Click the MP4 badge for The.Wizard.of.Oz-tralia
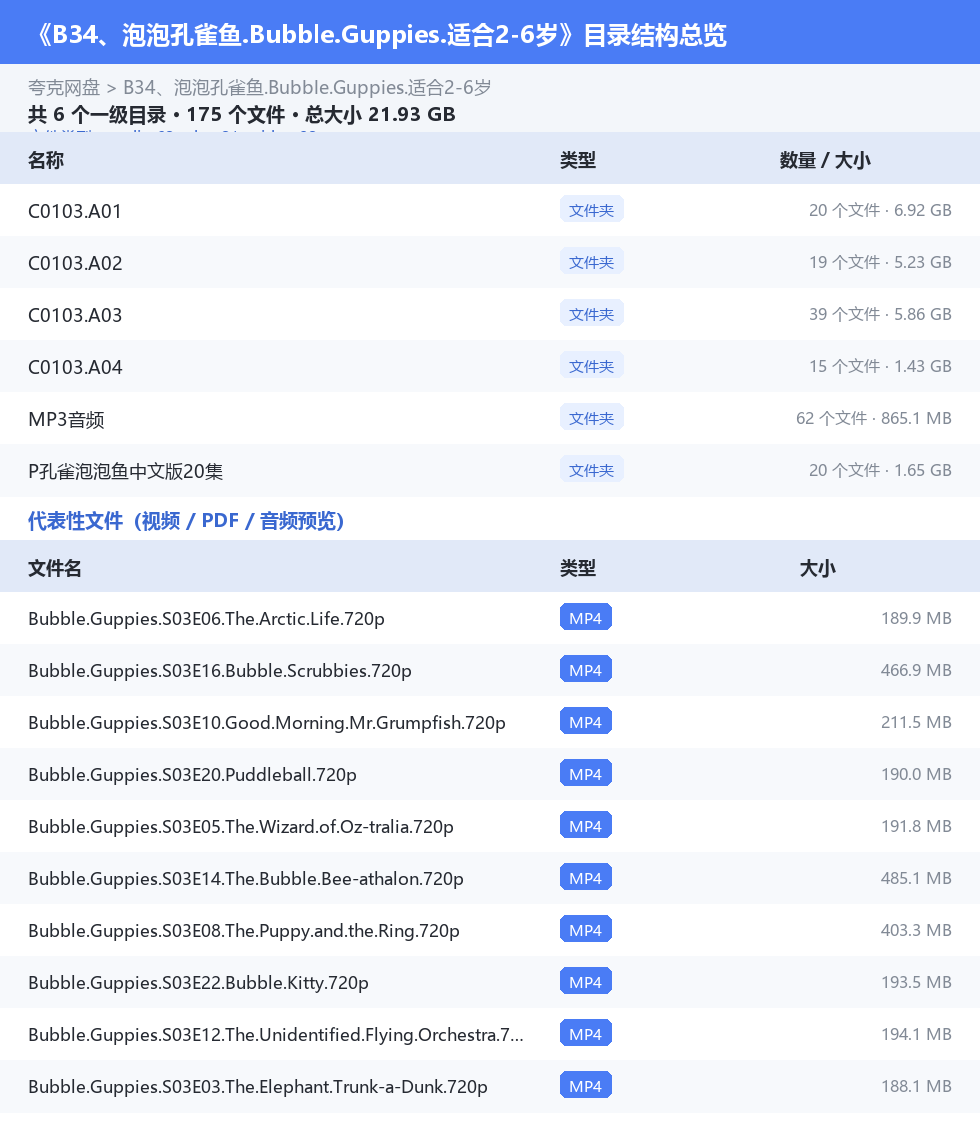 coord(585,826)
